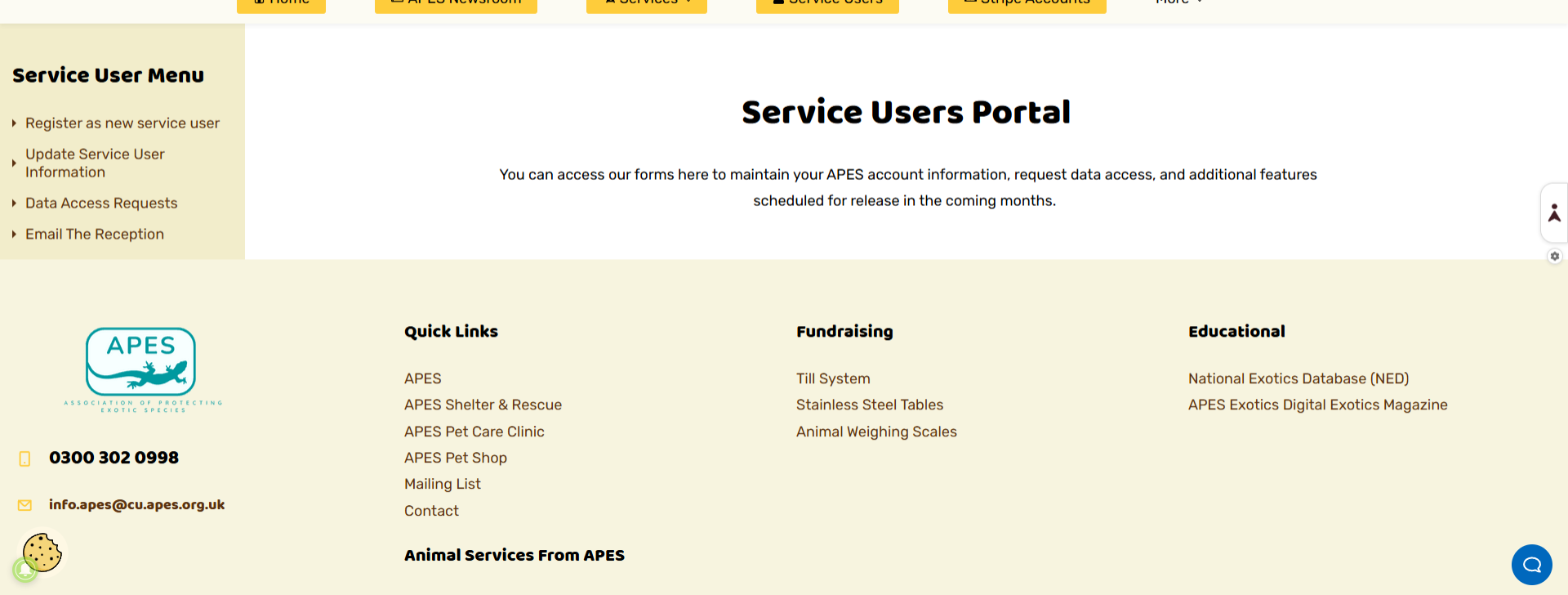The width and height of the screenshot is (1568, 595).
Task: Click the yellow mobile phone icon
Action: (24, 459)
